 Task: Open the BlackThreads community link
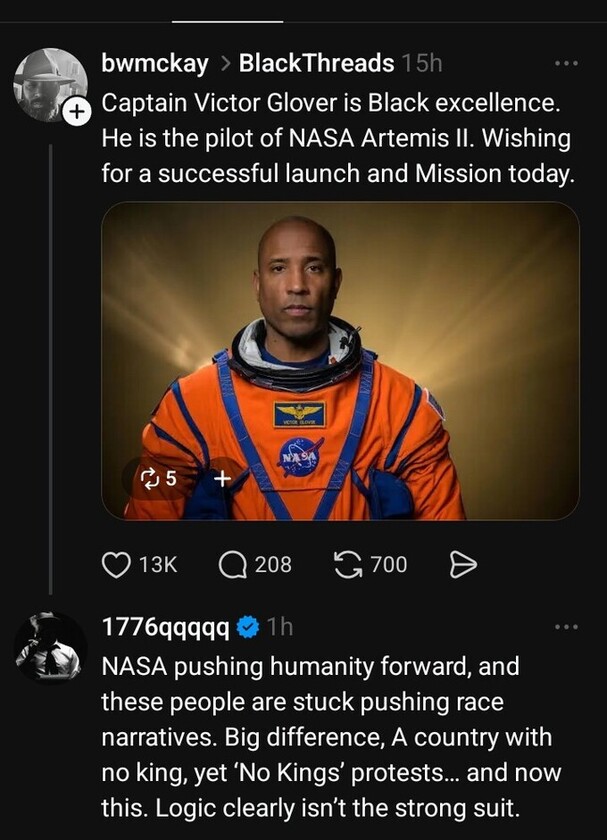pyautogui.click(x=316, y=64)
